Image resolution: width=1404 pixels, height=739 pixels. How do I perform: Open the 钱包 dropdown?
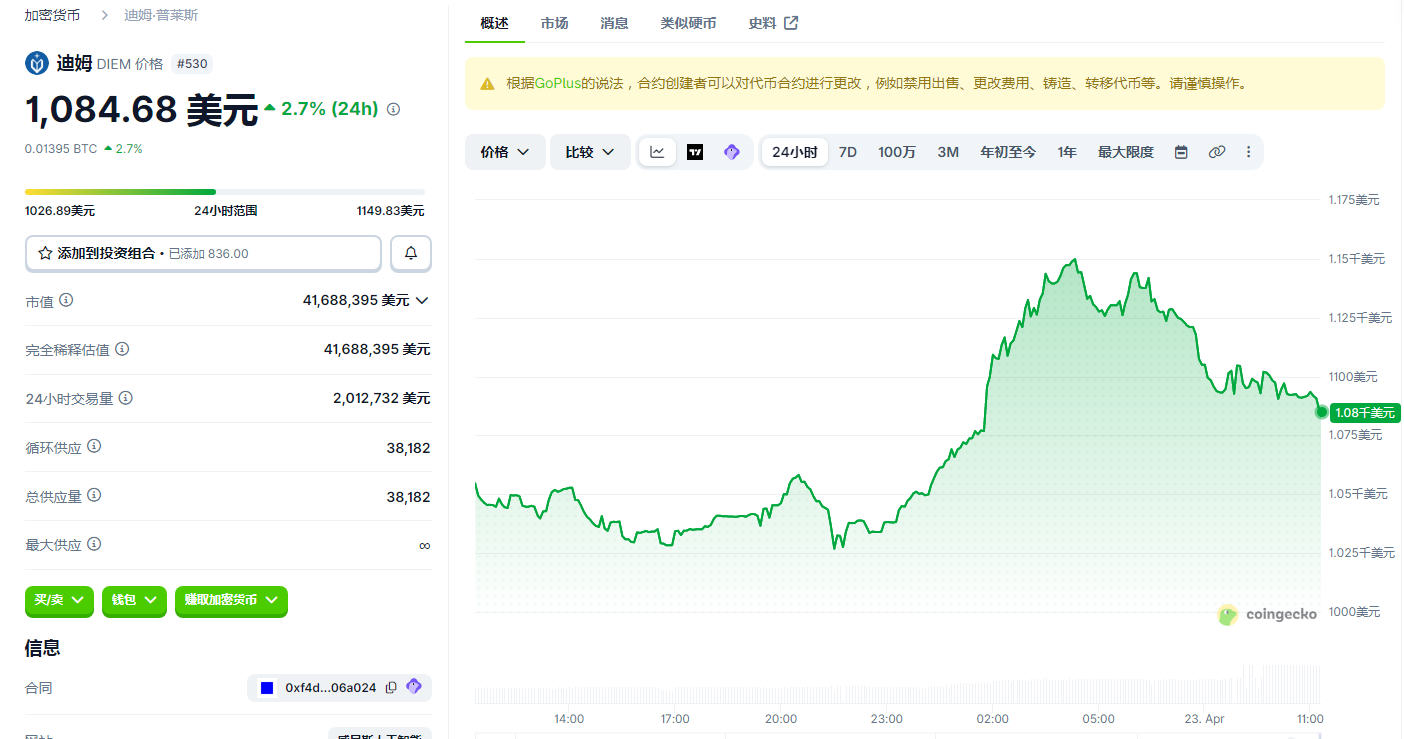coord(134,600)
